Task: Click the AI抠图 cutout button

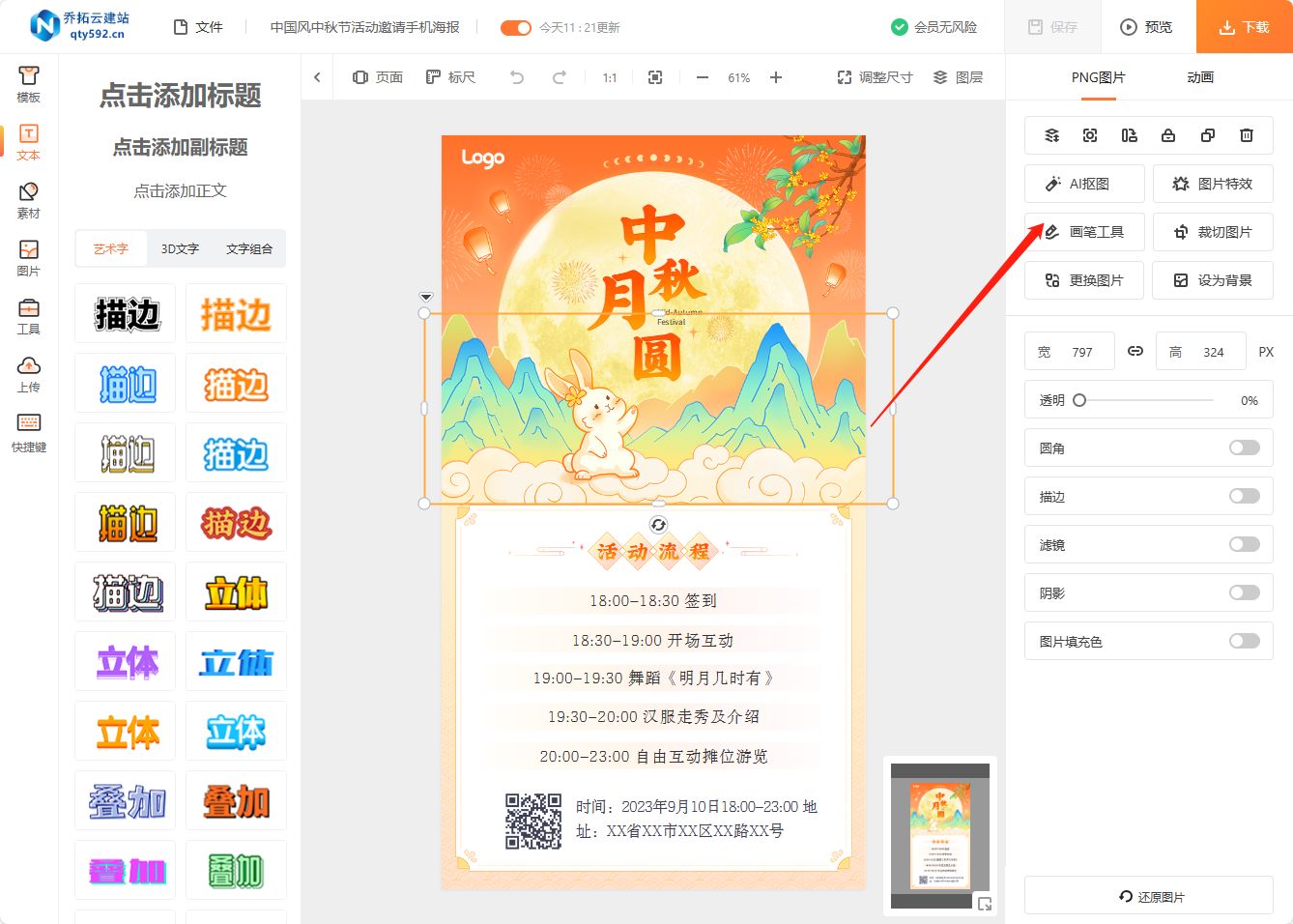Action: pos(1084,184)
